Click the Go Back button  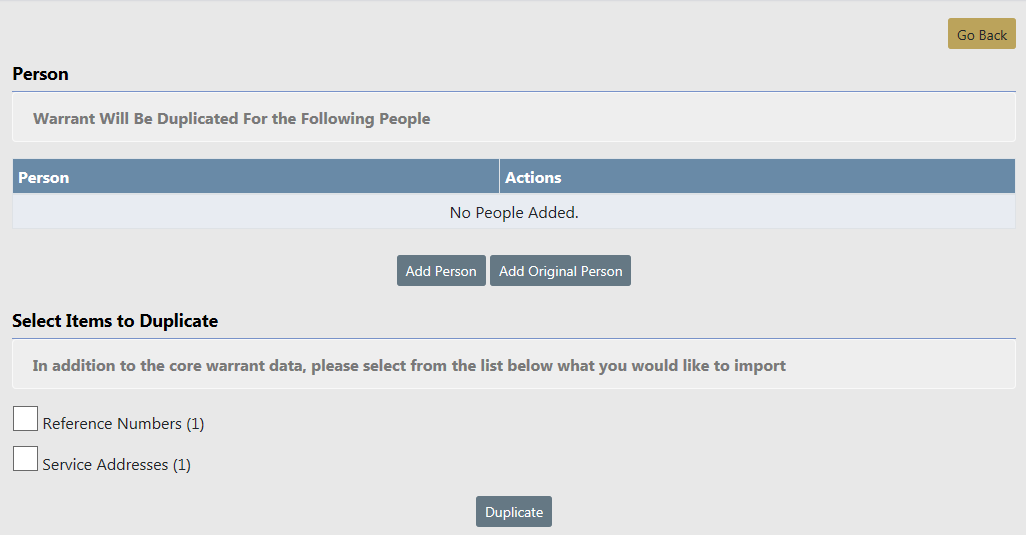tap(981, 34)
